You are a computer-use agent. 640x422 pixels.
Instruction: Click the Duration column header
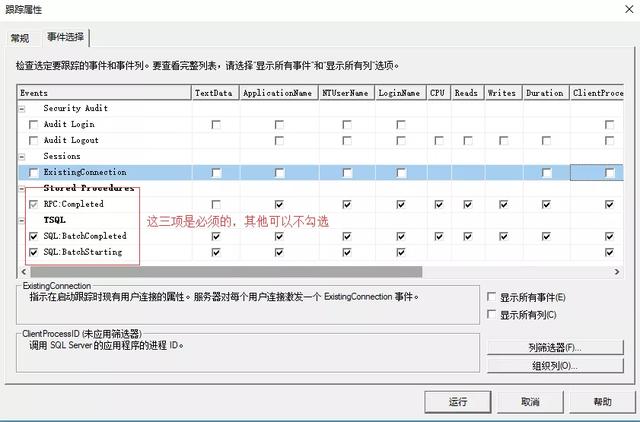click(546, 93)
